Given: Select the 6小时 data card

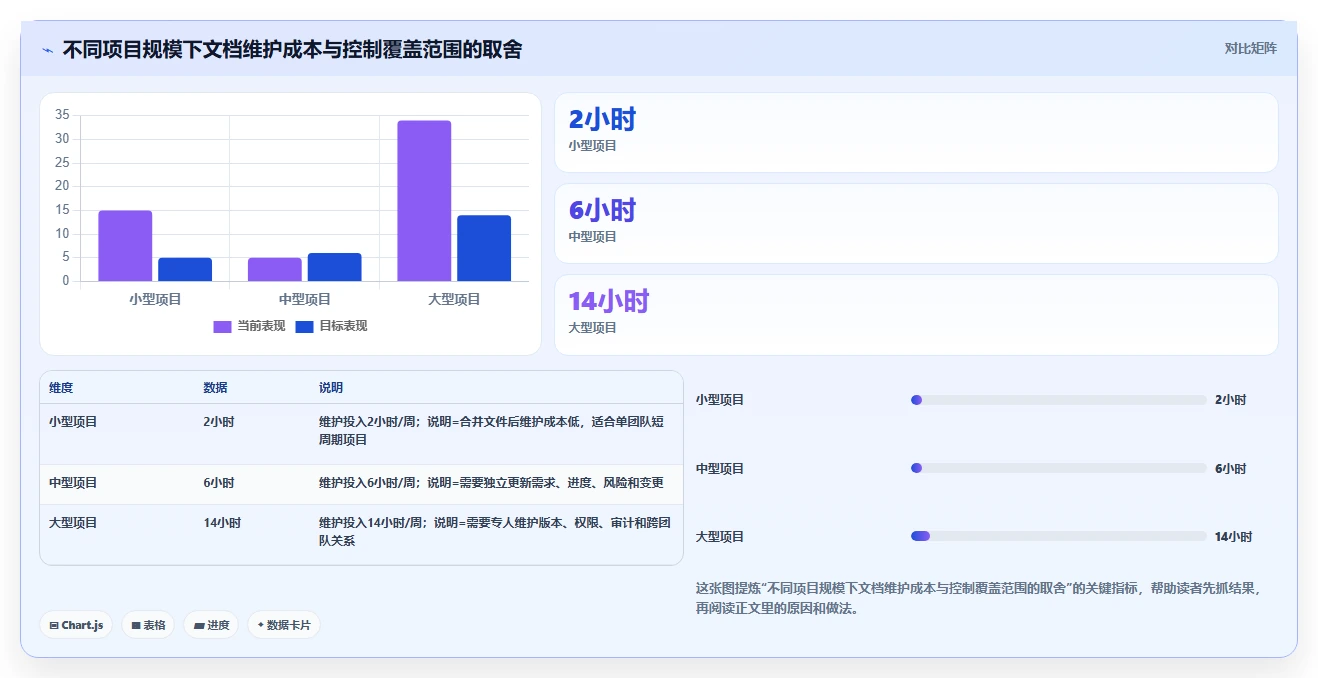Looking at the screenshot, I should click(916, 223).
